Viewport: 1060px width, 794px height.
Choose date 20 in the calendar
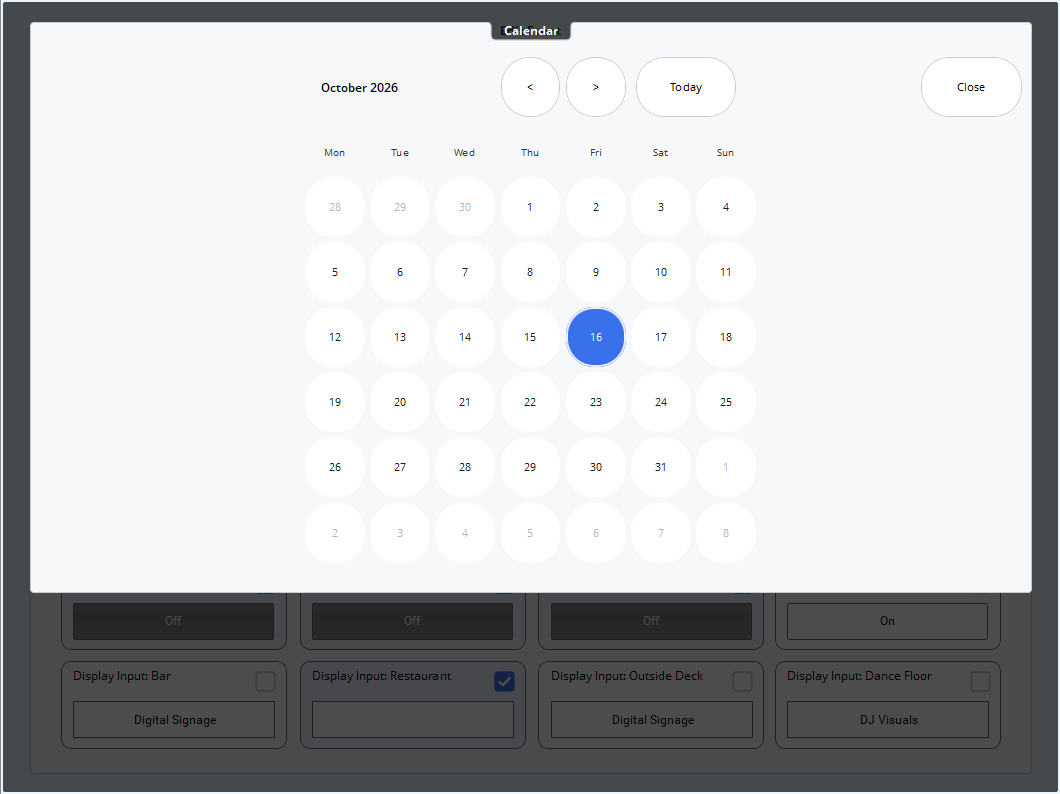[400, 402]
